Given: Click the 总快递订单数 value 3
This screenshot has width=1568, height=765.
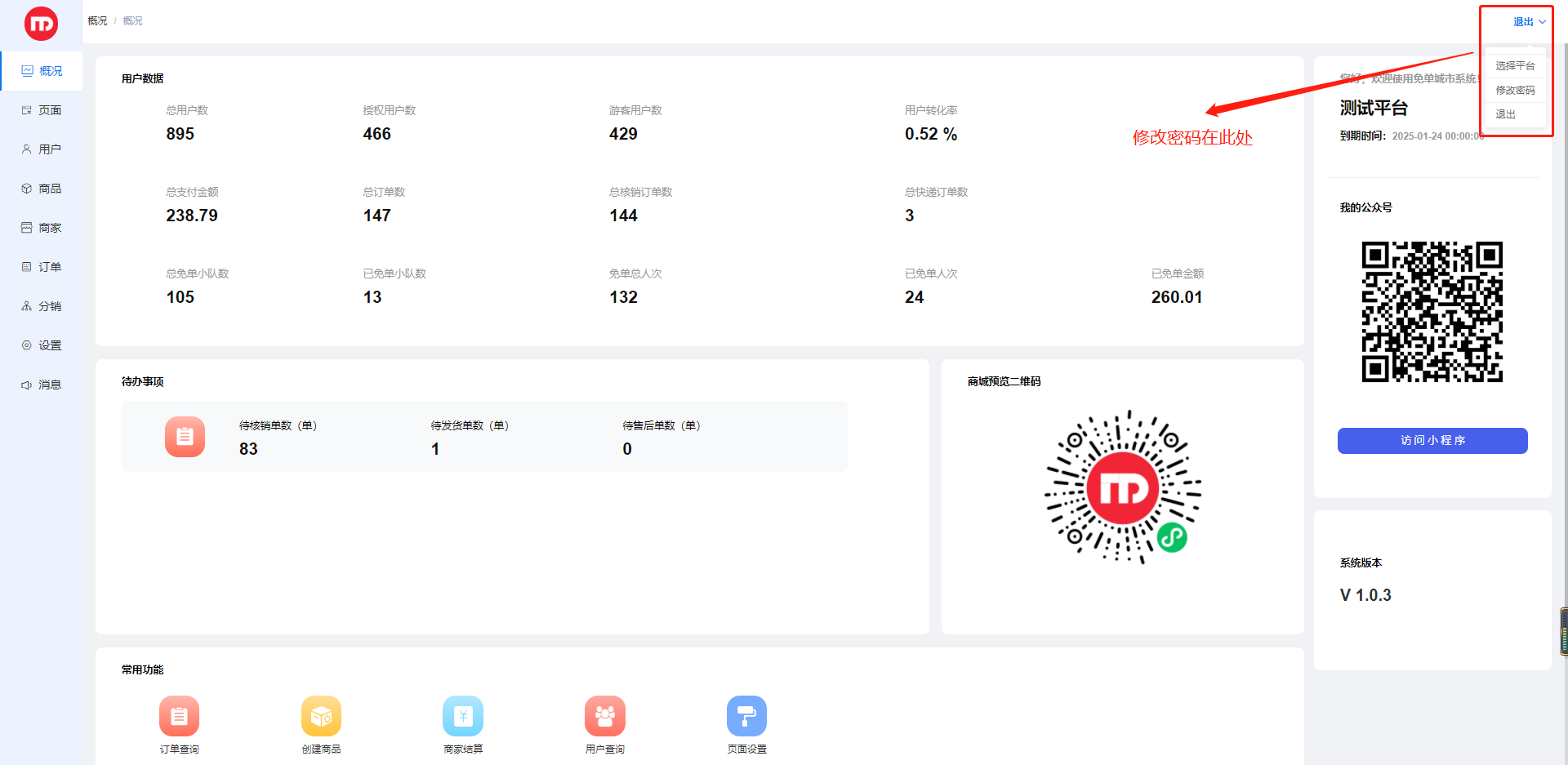Looking at the screenshot, I should 910,216.
